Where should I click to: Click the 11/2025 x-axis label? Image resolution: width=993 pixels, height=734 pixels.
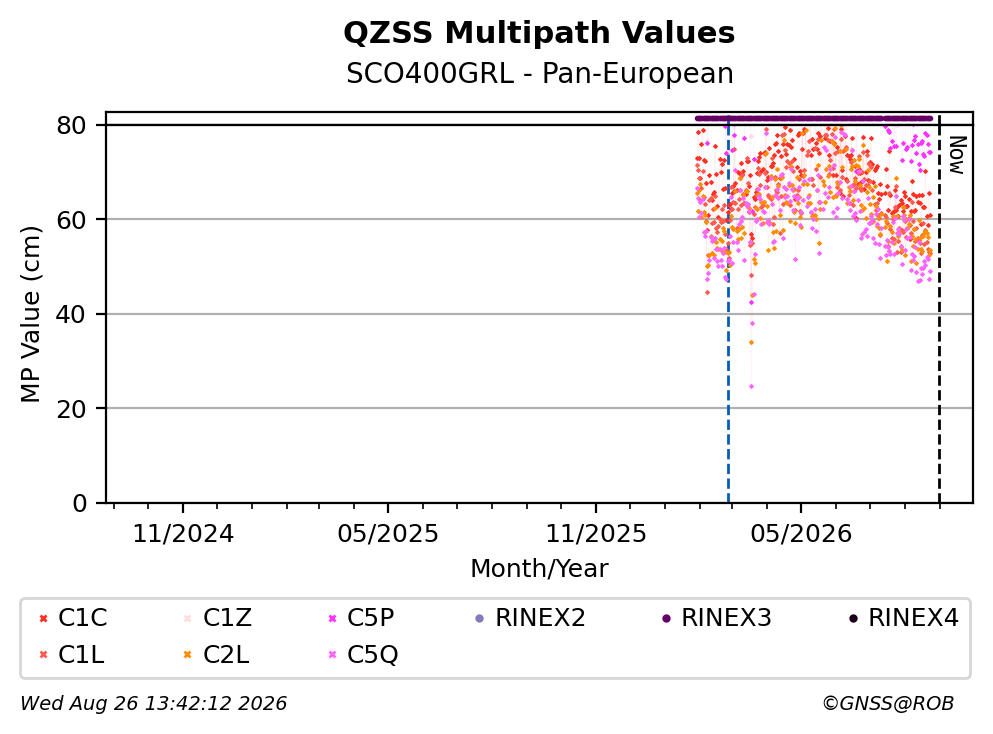[596, 534]
